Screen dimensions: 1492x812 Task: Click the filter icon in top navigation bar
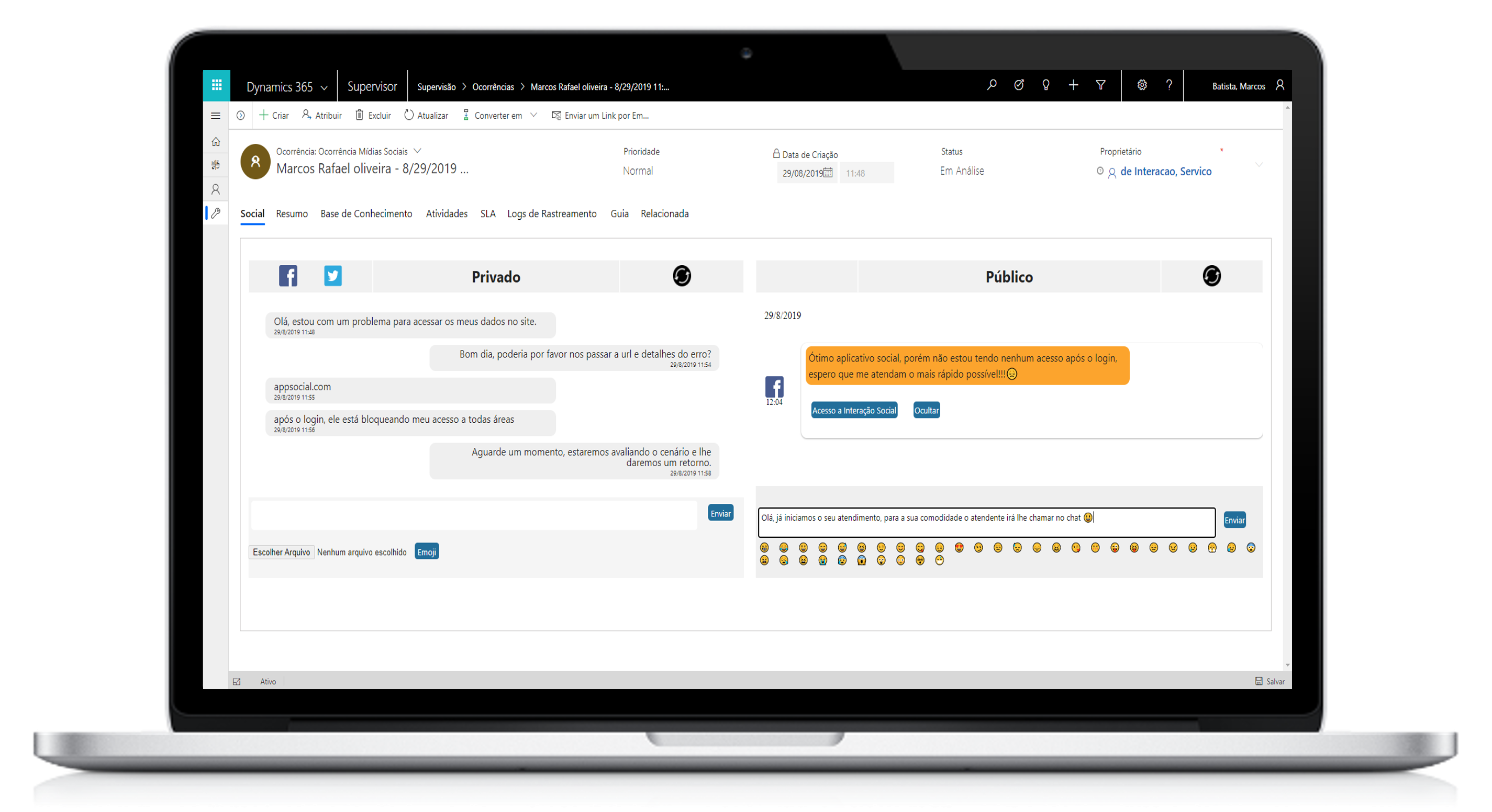(x=1100, y=86)
